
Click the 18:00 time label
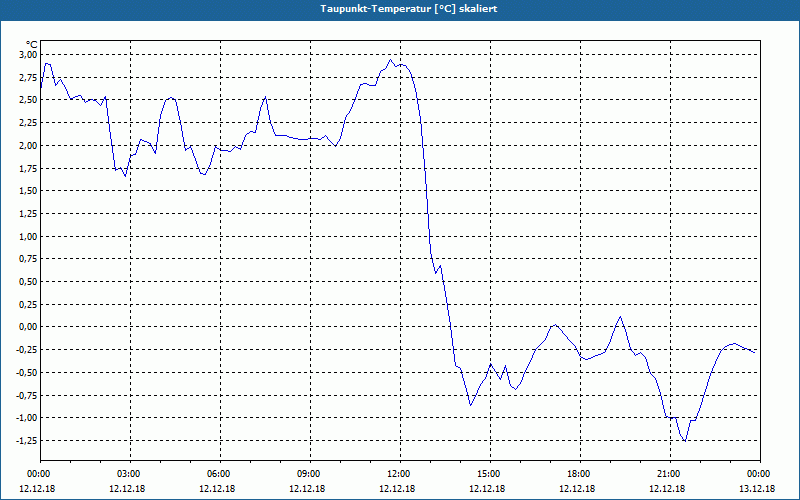pyautogui.click(x=581, y=474)
